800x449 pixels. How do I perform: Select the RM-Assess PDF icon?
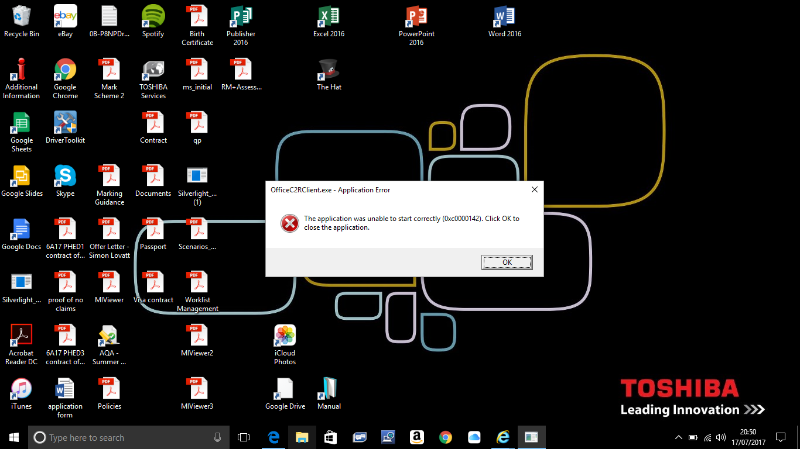click(x=241, y=74)
